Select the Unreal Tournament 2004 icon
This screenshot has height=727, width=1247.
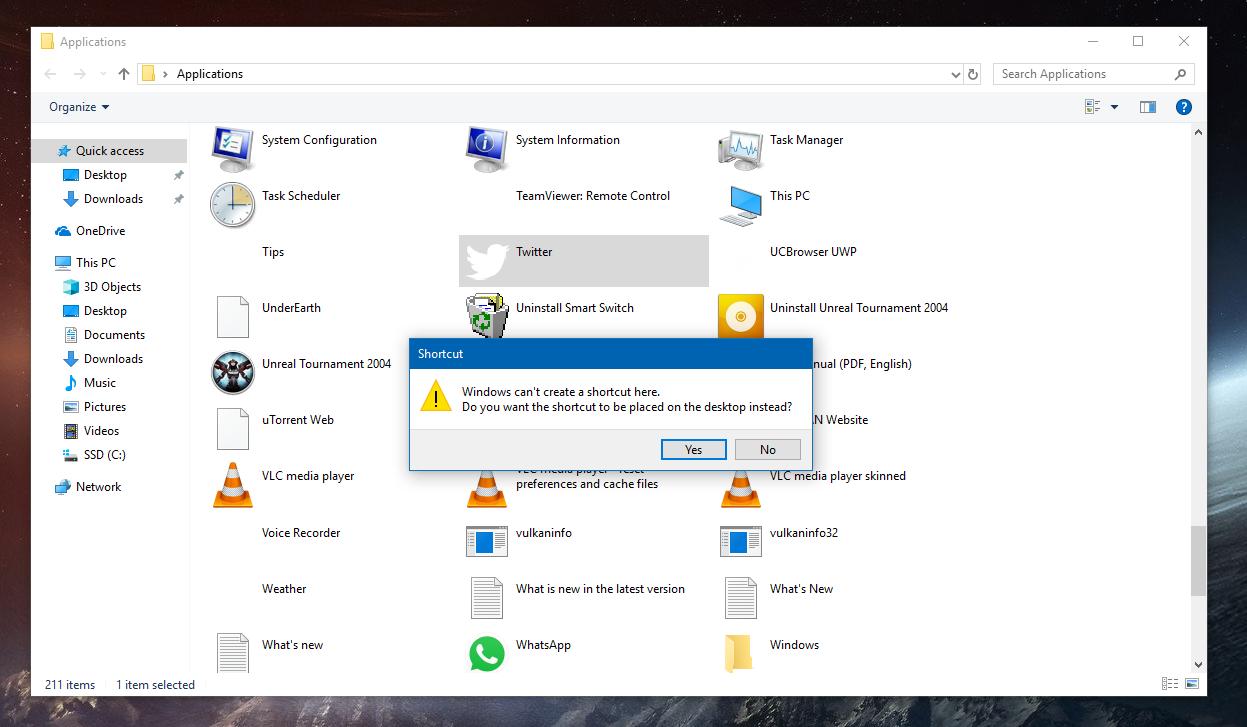(x=233, y=373)
